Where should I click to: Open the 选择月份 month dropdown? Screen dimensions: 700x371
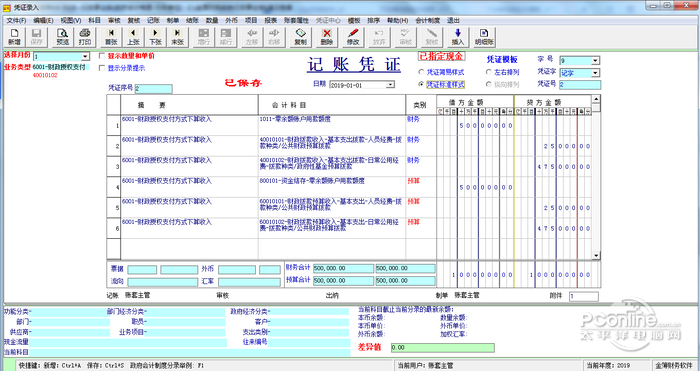pyautogui.click(x=85, y=57)
